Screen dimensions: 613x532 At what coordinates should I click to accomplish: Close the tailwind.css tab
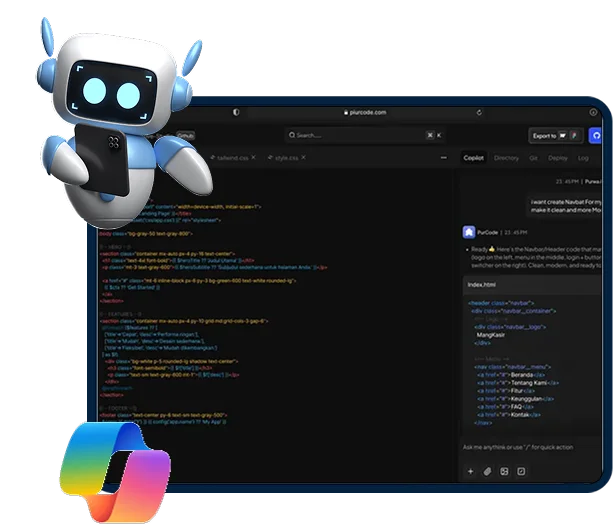pos(254,157)
